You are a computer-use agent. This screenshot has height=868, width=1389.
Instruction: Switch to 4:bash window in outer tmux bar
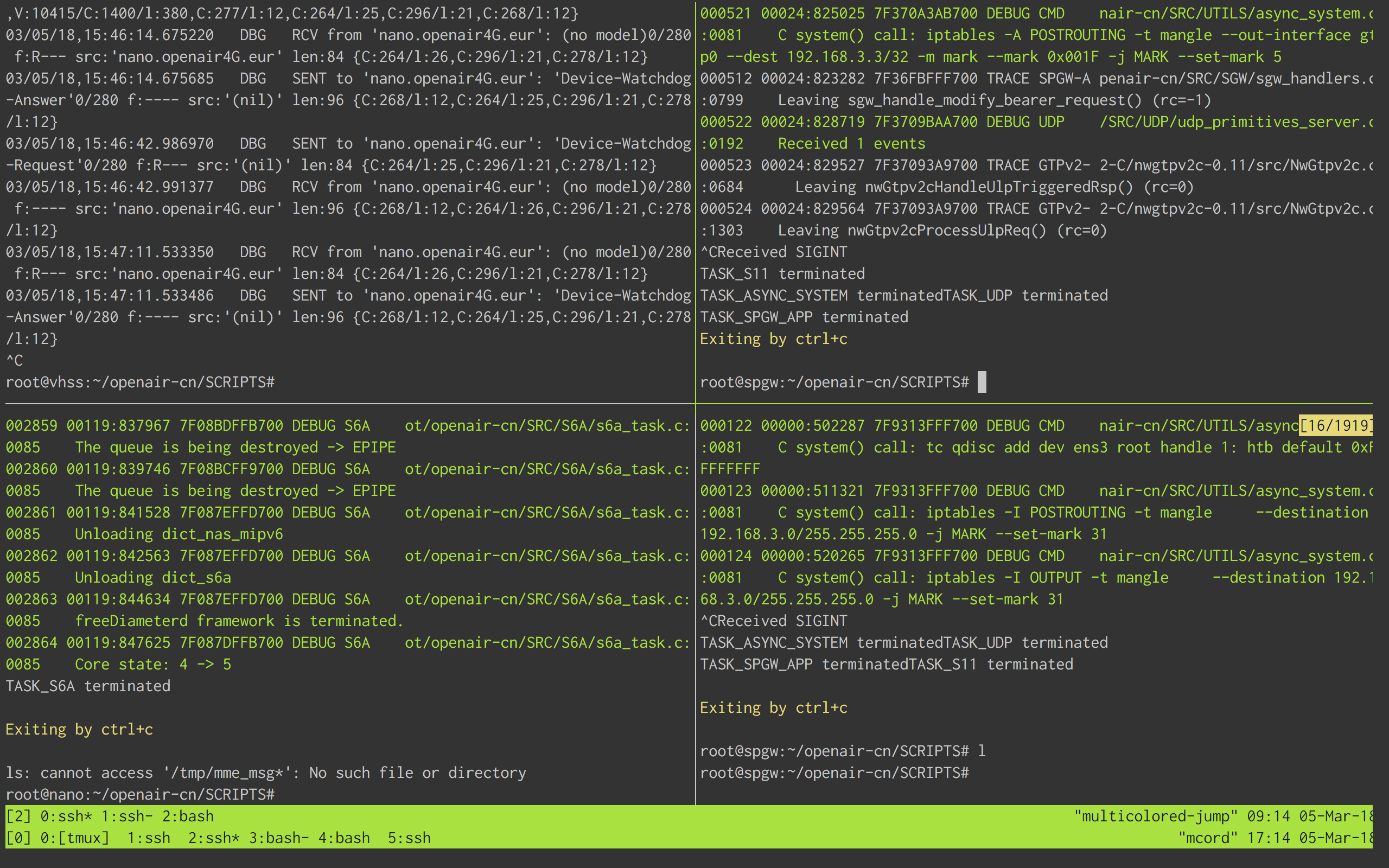[x=344, y=838]
